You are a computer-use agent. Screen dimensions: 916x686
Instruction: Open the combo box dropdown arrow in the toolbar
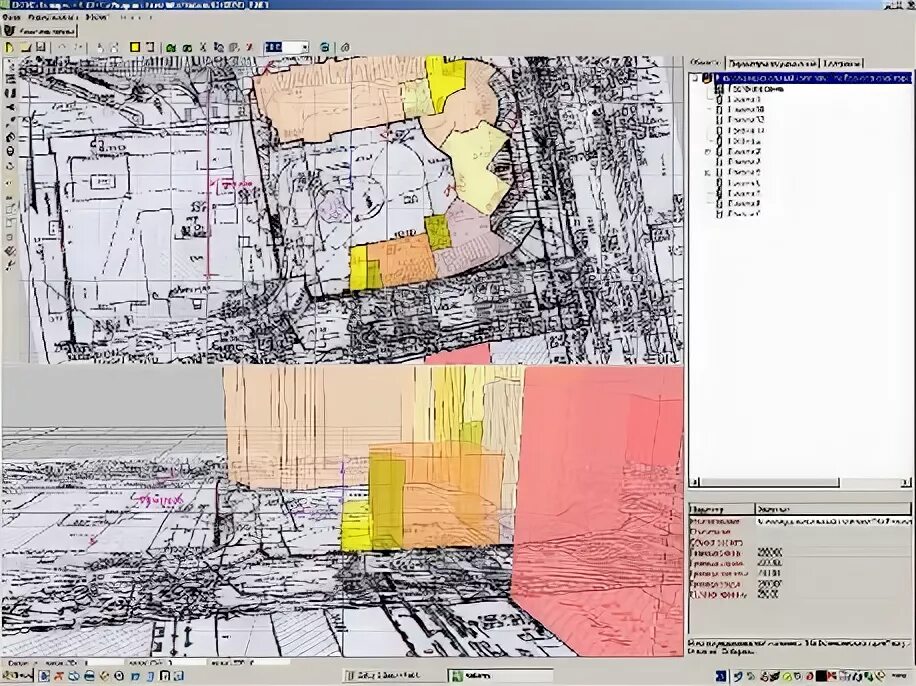303,47
